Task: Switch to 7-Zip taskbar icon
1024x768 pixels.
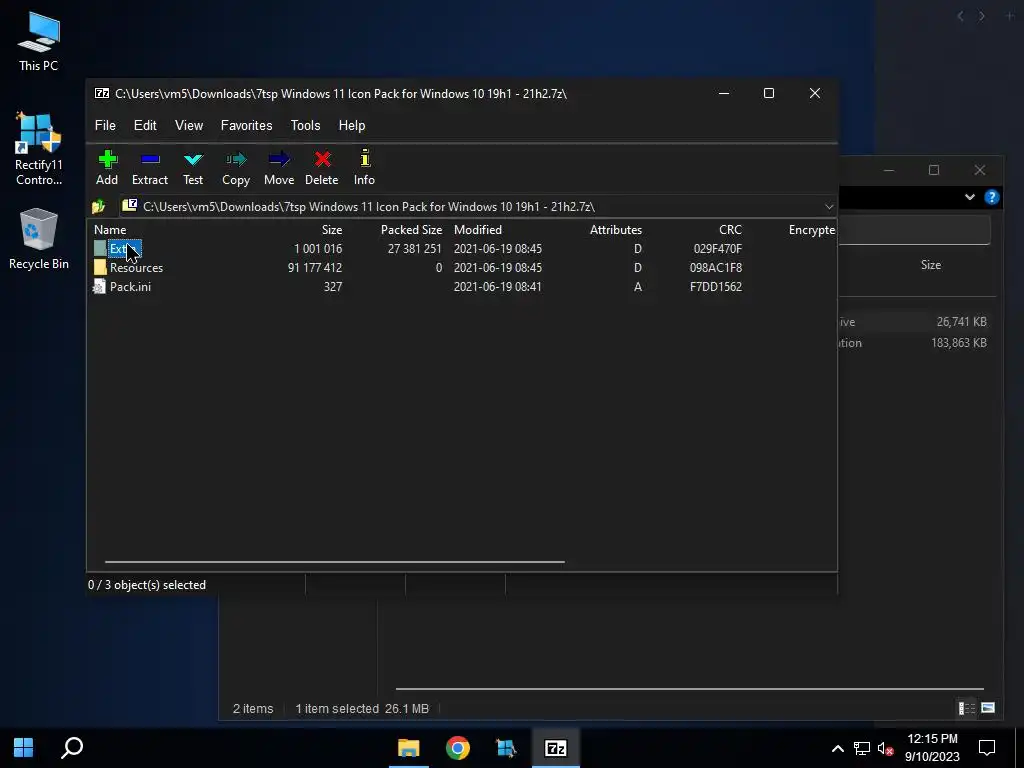Action: point(556,748)
